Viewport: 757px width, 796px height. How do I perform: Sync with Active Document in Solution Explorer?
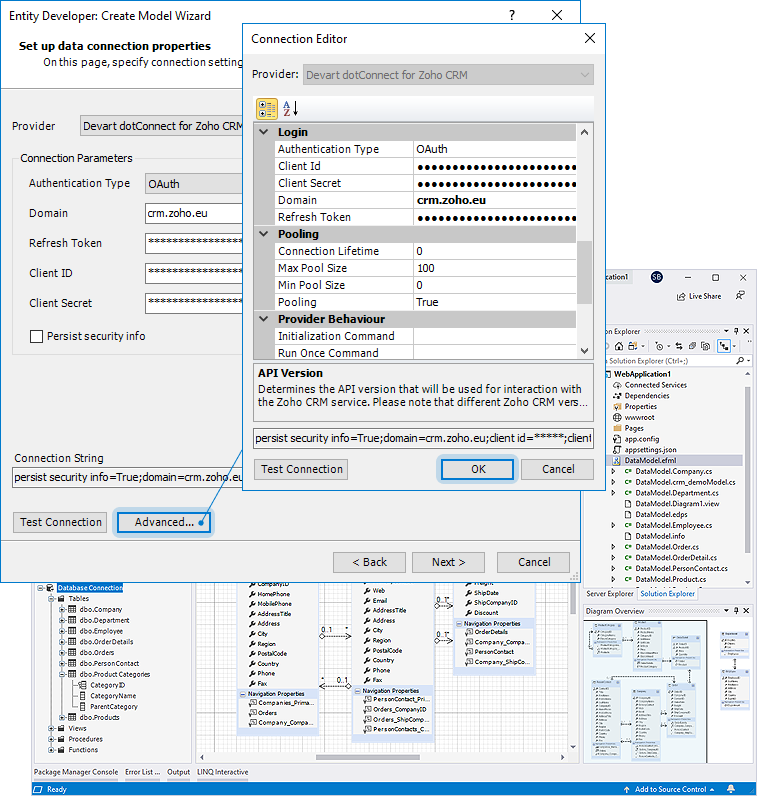679,346
